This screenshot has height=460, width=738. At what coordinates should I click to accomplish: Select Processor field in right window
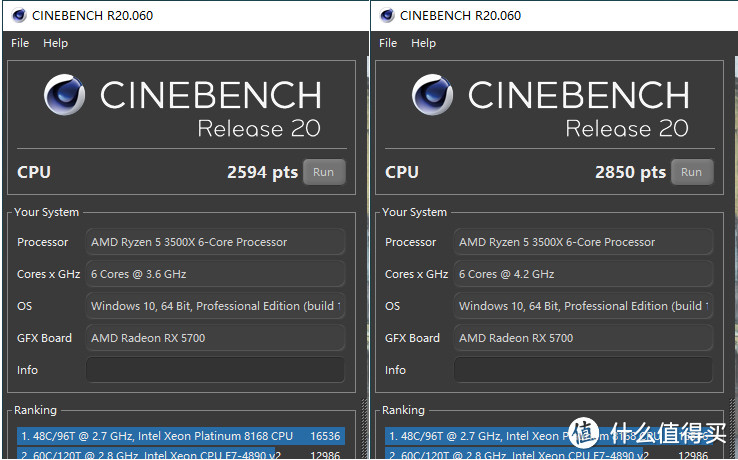coord(583,242)
